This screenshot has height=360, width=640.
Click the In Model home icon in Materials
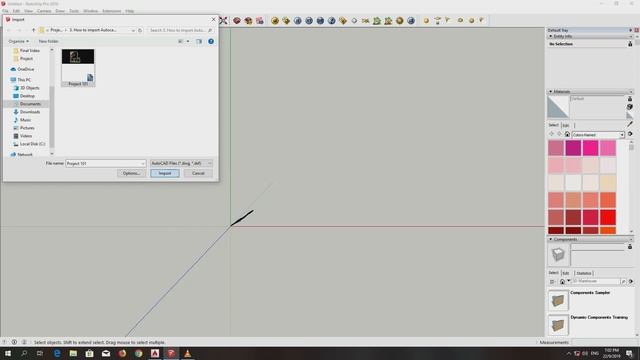click(567, 134)
